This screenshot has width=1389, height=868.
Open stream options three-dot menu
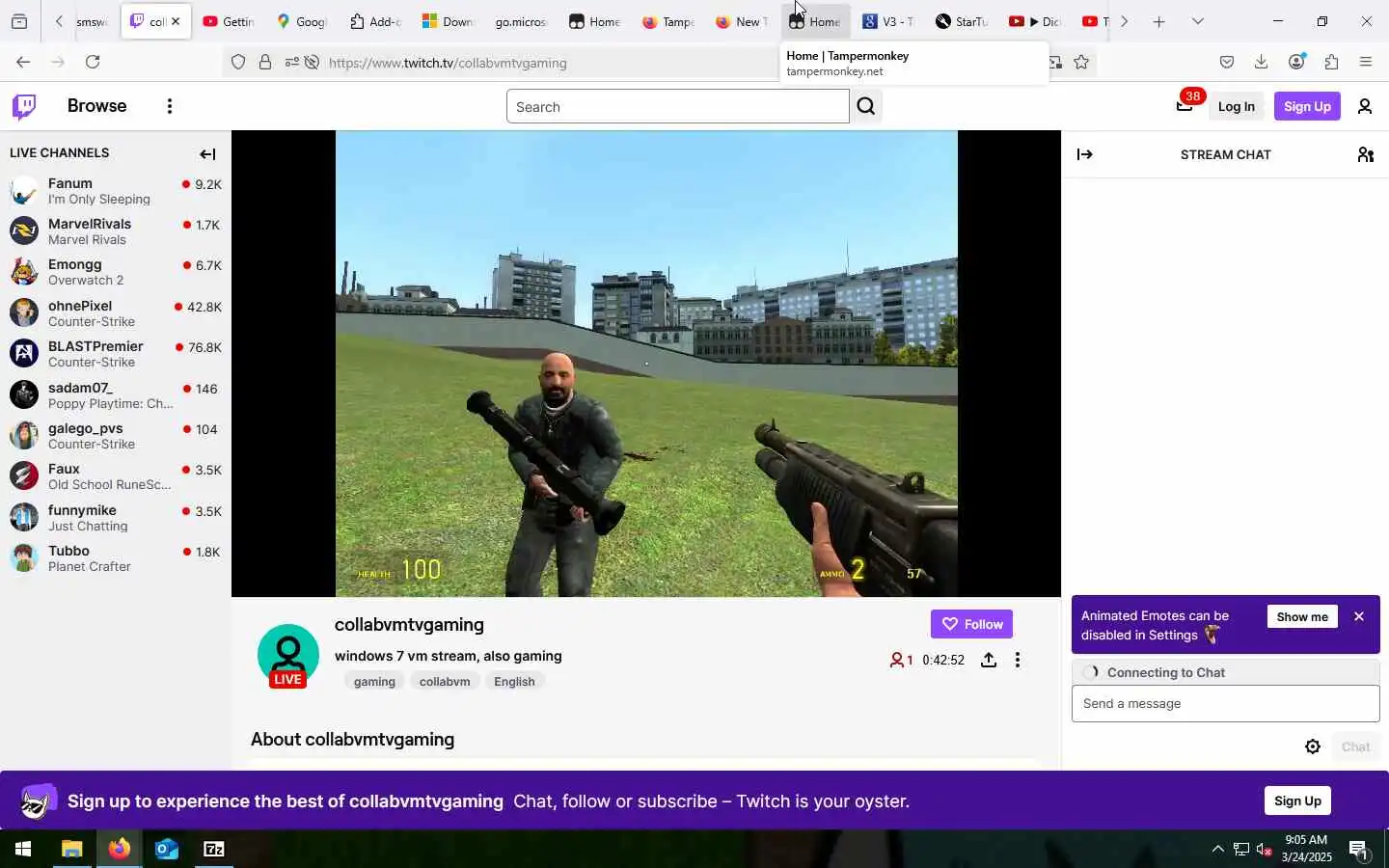(x=1018, y=660)
